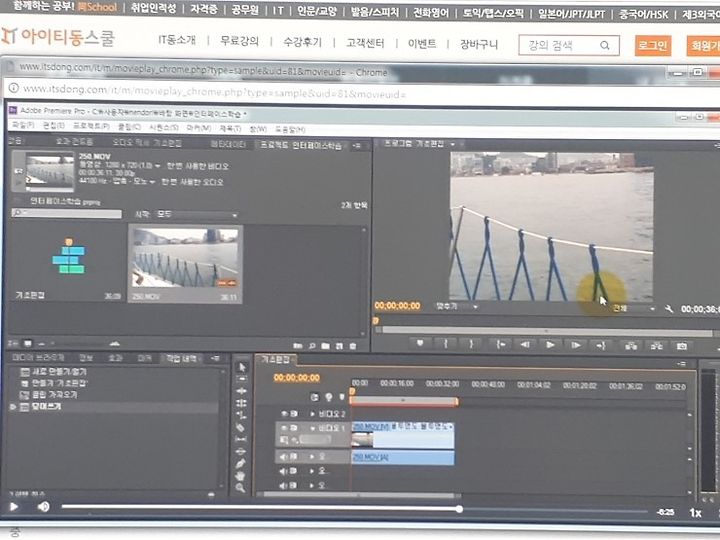Open the event link 이벤트

422,44
